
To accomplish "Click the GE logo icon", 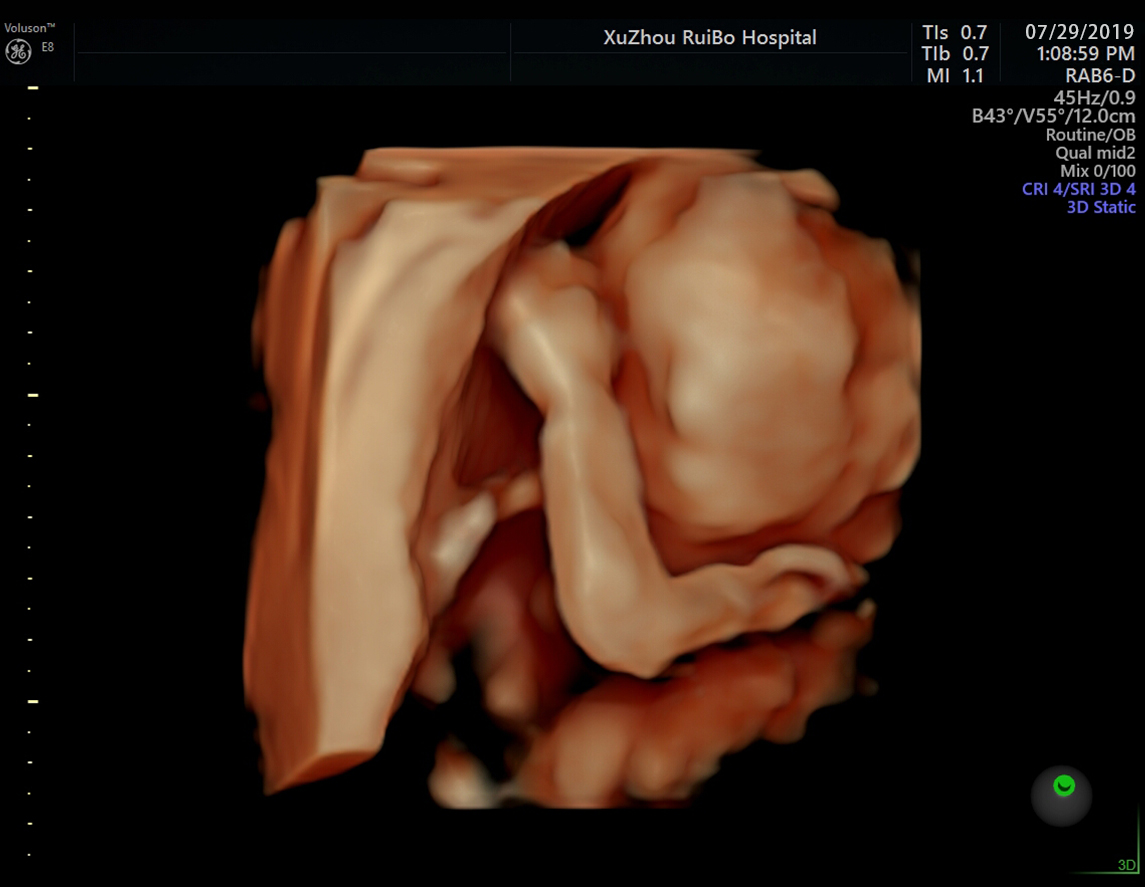I will click(x=18, y=51).
